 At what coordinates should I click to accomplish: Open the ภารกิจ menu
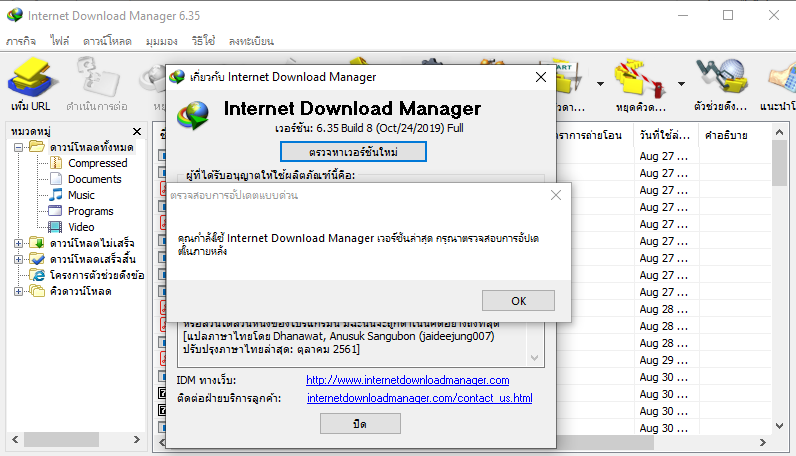(x=21, y=41)
